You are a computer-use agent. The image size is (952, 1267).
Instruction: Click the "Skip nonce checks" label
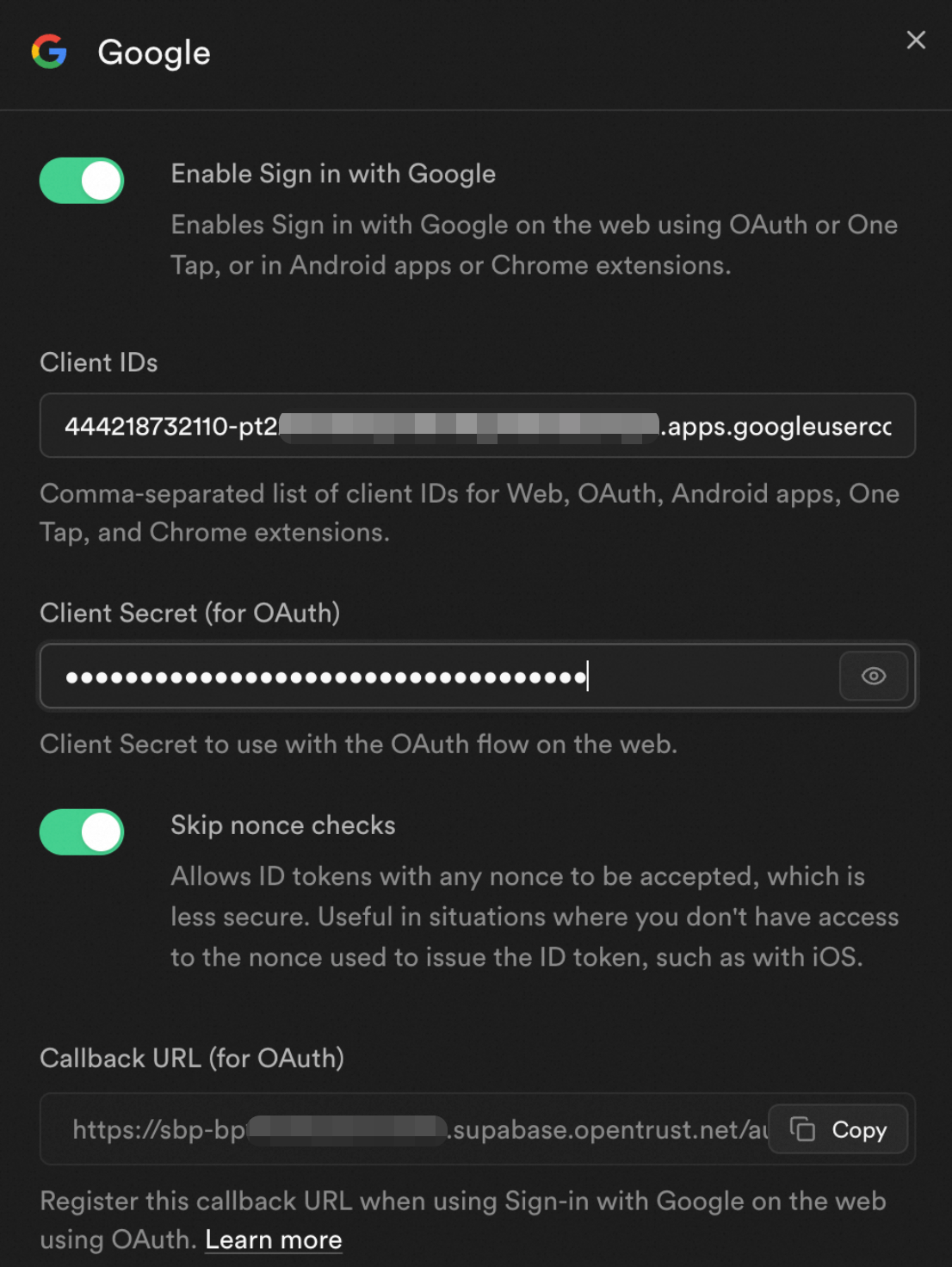283,825
